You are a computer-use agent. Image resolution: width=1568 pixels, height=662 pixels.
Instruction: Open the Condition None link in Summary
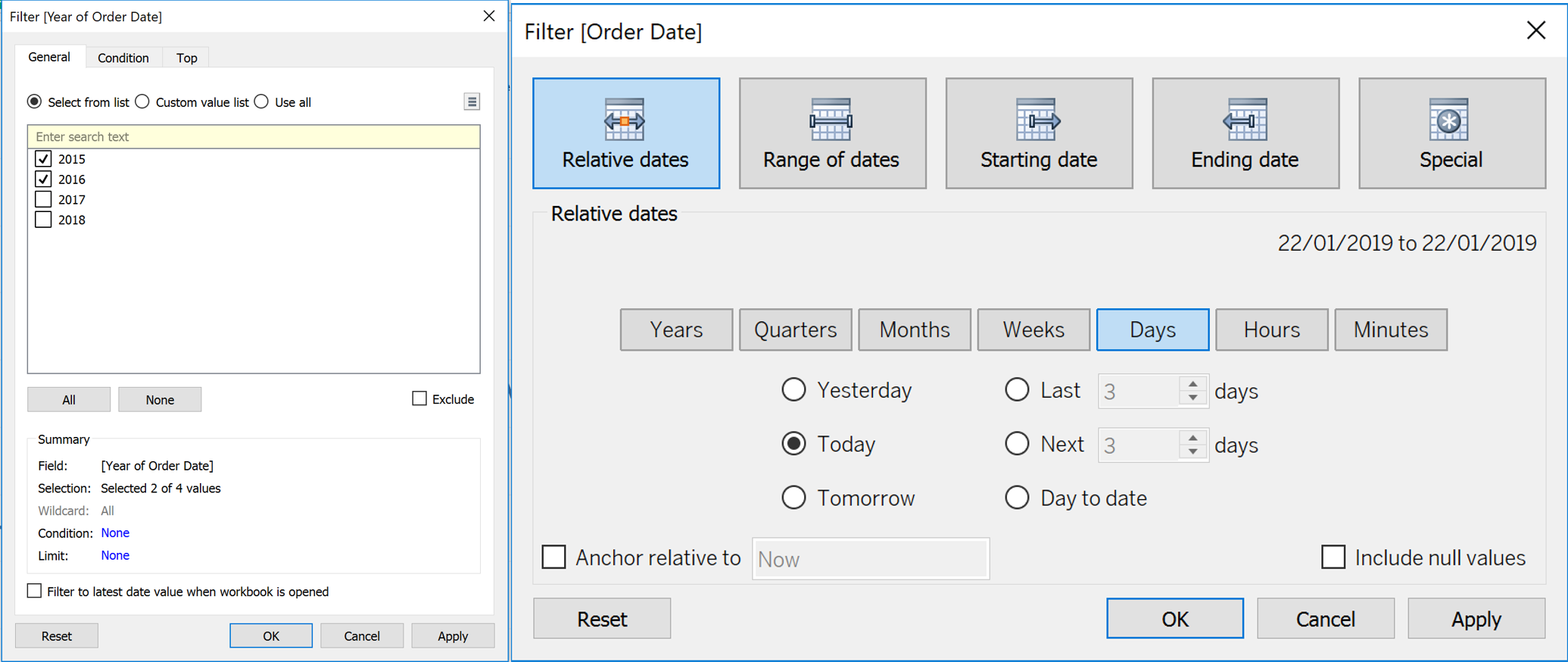115,532
